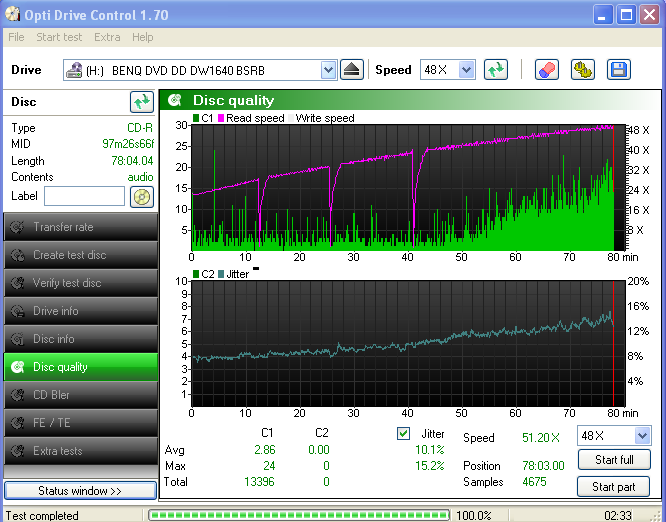Viewport: 666px width, 522px height.
Task: Click the save (floppy disk) icon
Action: 618,70
